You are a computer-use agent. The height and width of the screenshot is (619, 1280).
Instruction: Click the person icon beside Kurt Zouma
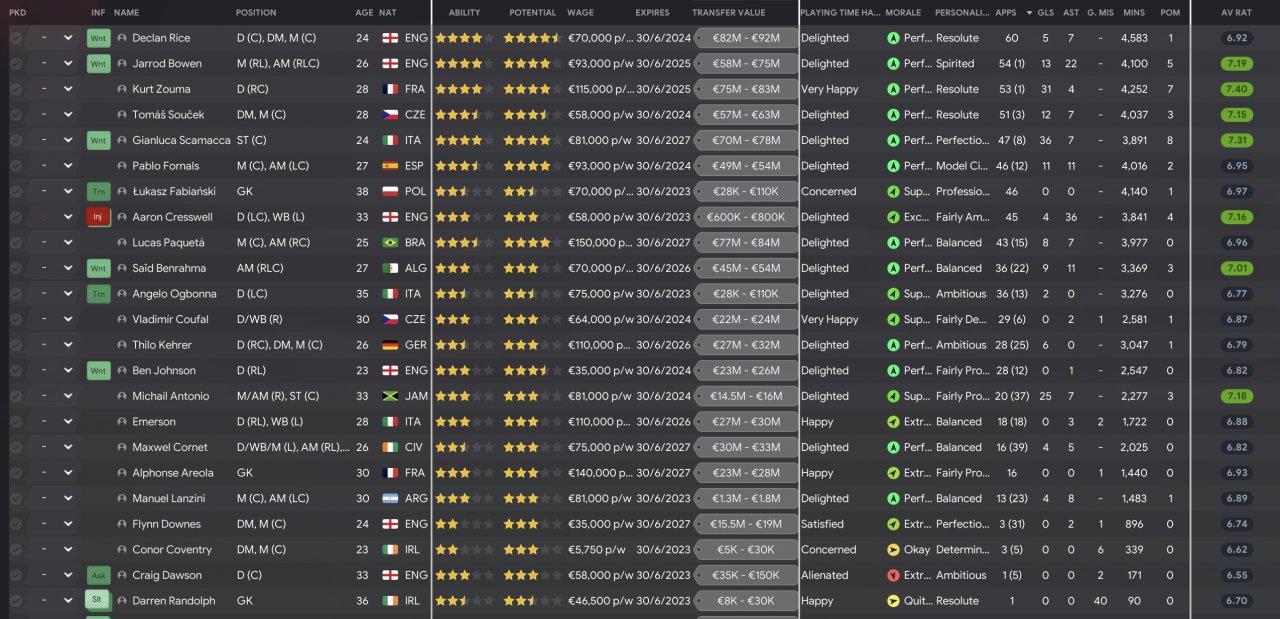pos(122,89)
